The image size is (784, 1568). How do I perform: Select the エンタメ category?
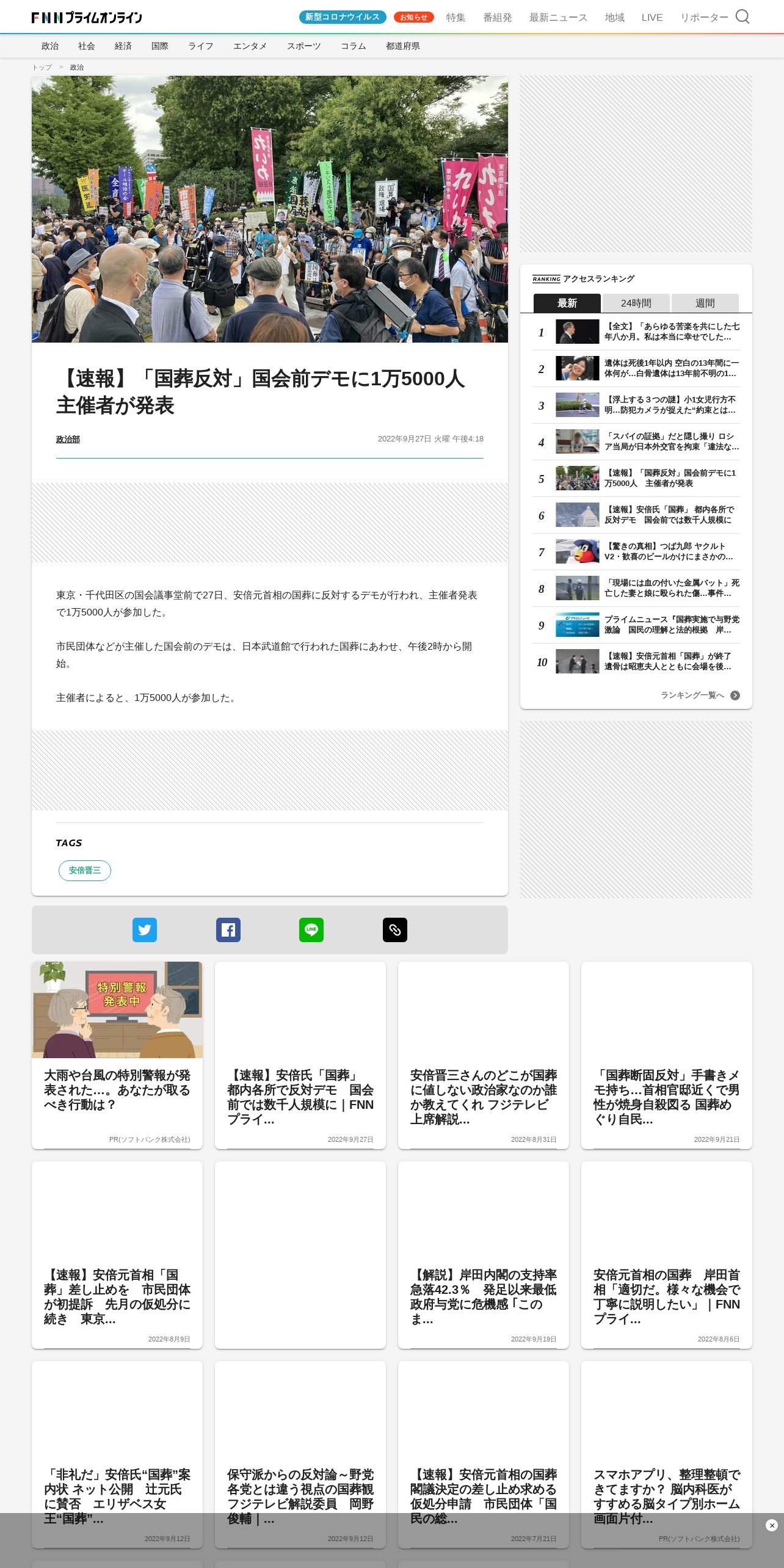250,46
